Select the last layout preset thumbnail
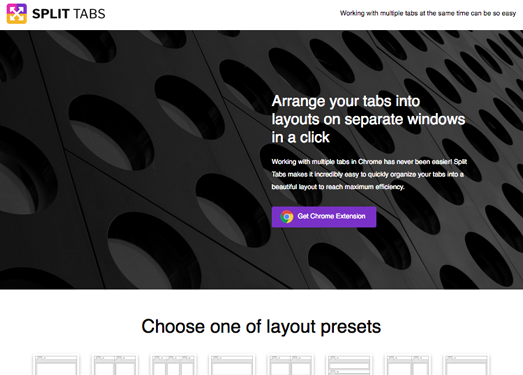The height and width of the screenshot is (375, 523). click(x=466, y=365)
